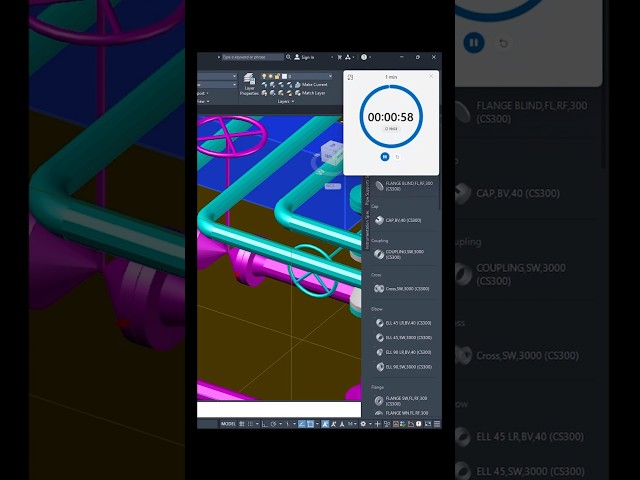Viewport: 640px width, 480px height.
Task: Click the layer lightbulb on/off icon
Action: 264,76
